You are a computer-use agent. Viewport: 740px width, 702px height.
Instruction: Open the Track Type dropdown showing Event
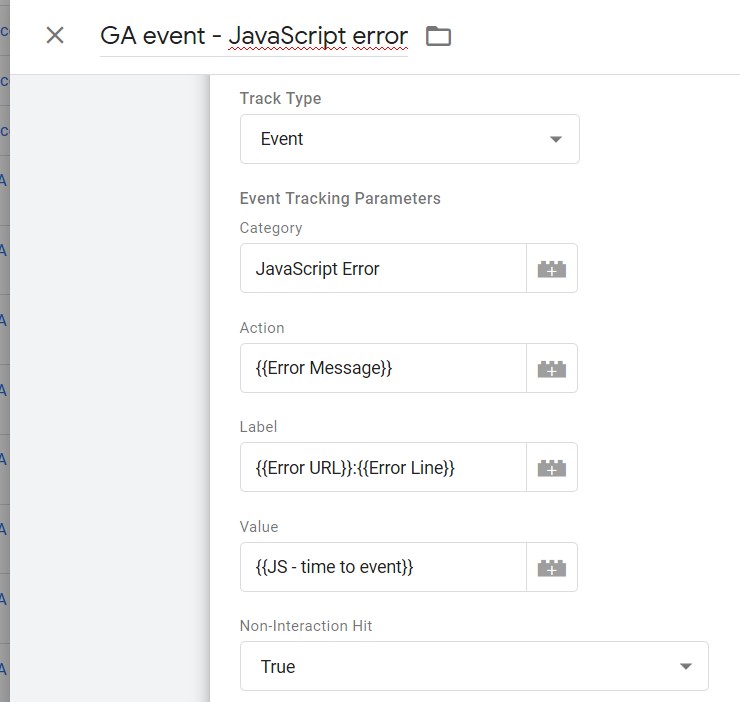click(x=409, y=139)
